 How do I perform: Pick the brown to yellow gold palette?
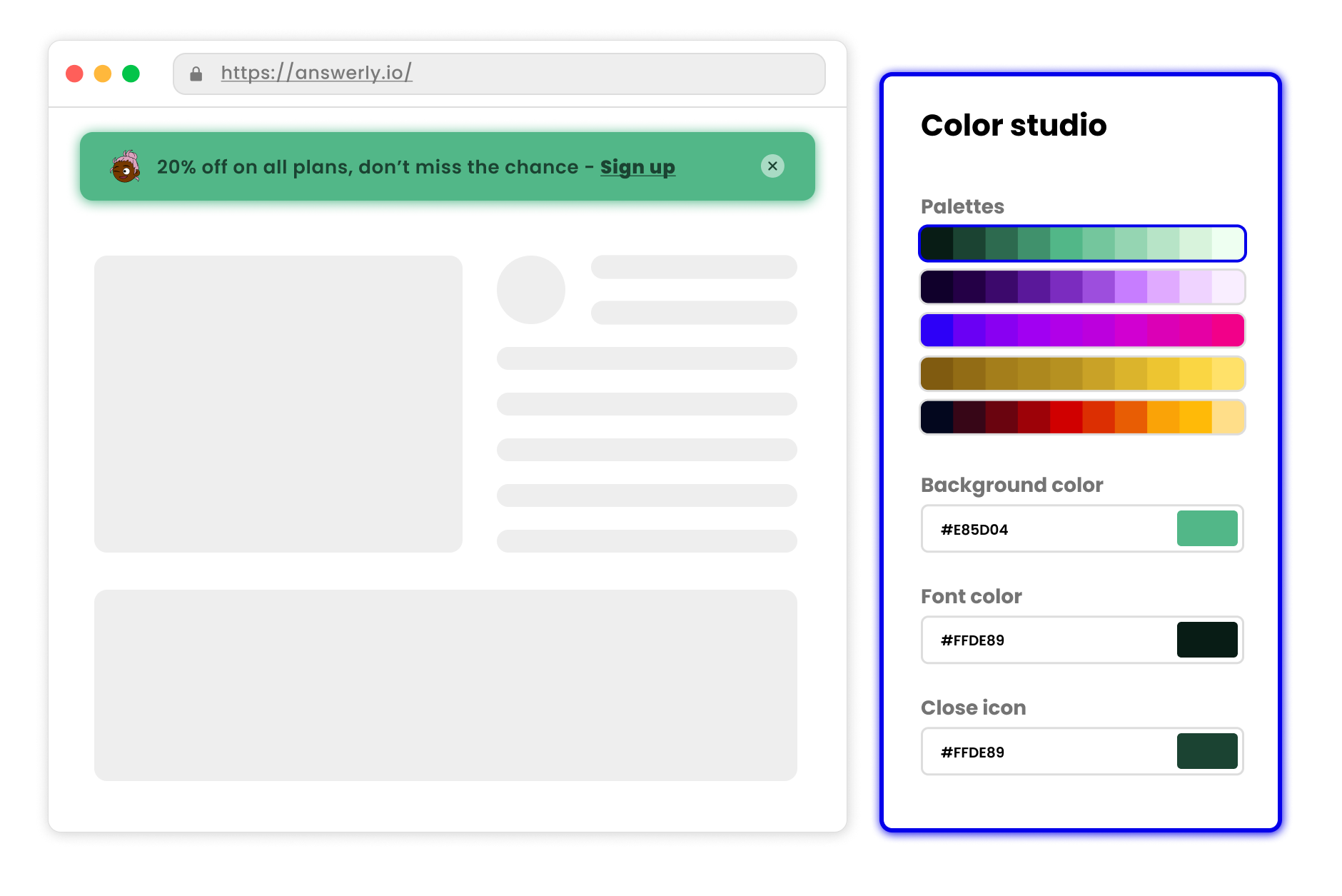pos(1081,374)
